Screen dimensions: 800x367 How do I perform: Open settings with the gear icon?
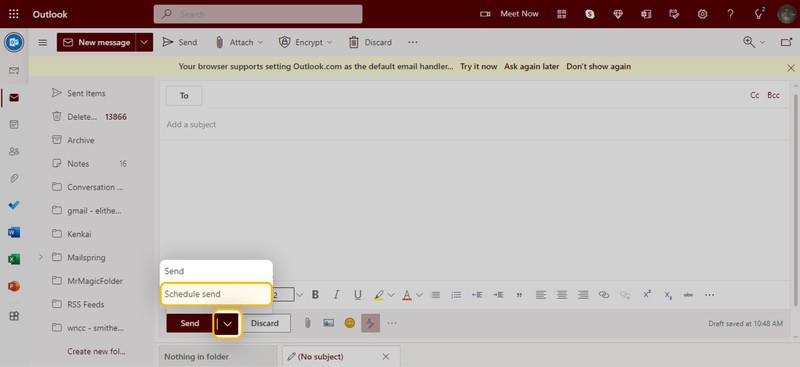point(703,14)
